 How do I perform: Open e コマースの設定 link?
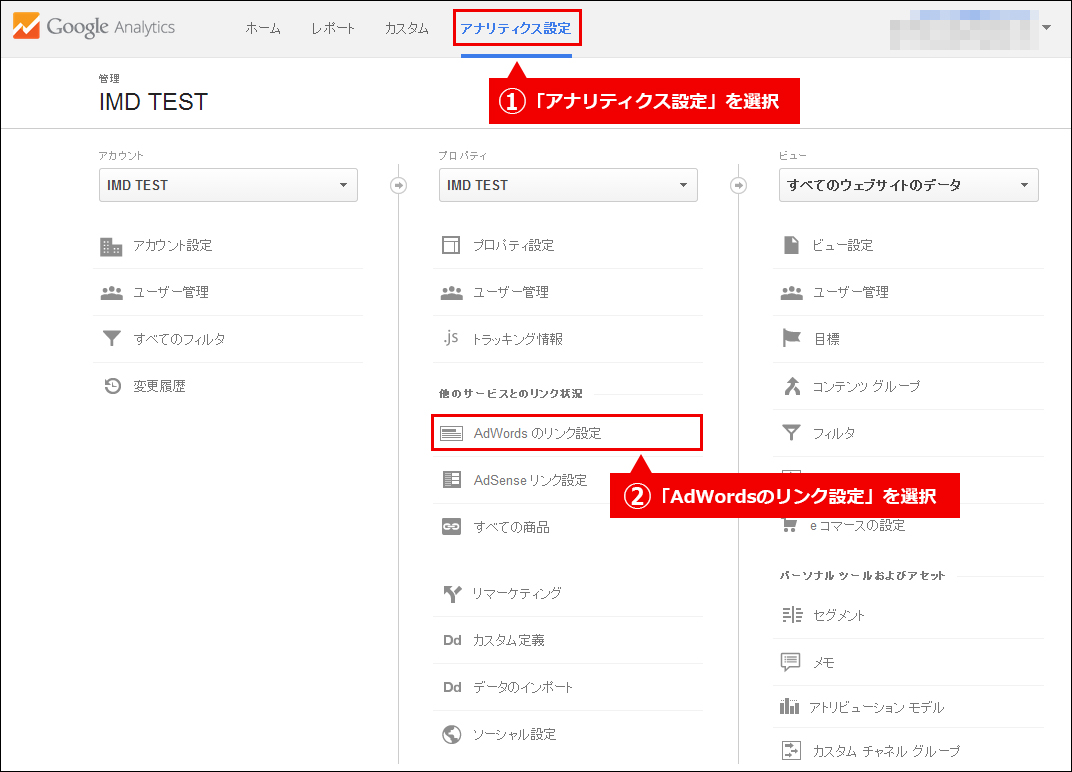[x=858, y=526]
